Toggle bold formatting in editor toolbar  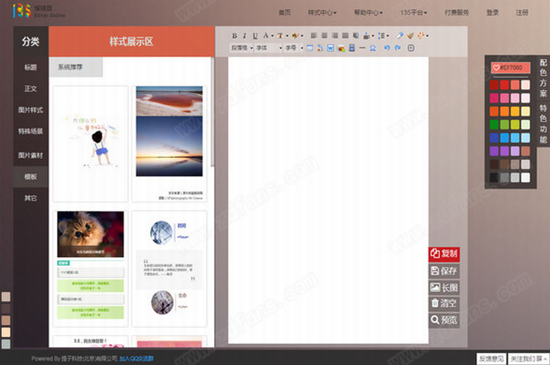[235, 35]
